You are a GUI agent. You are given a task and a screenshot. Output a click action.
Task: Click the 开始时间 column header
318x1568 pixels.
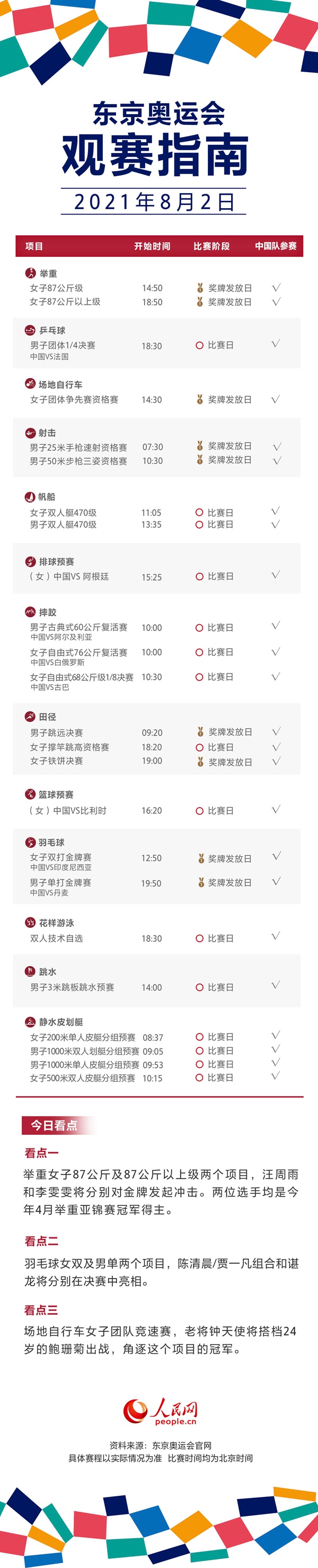(152, 246)
